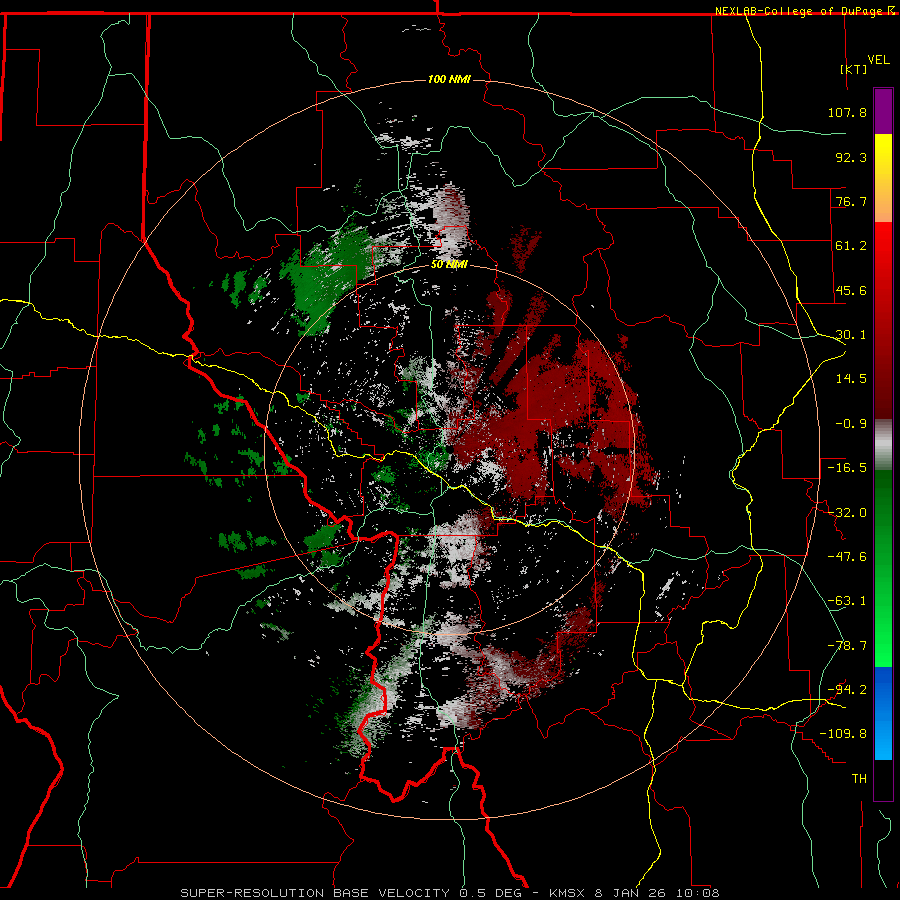Click the -32.0 legend value
The width and height of the screenshot is (900, 900).
click(x=847, y=513)
